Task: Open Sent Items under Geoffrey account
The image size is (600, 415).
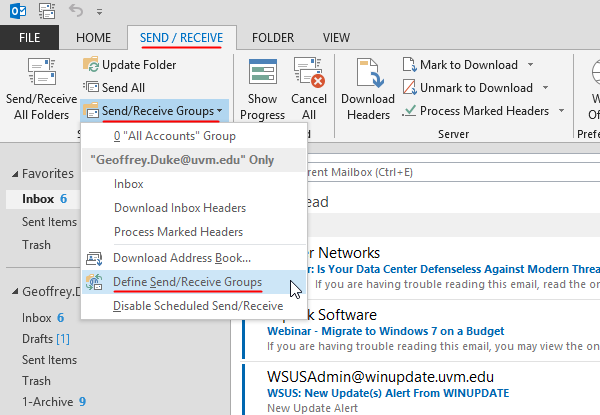Action: point(49,360)
